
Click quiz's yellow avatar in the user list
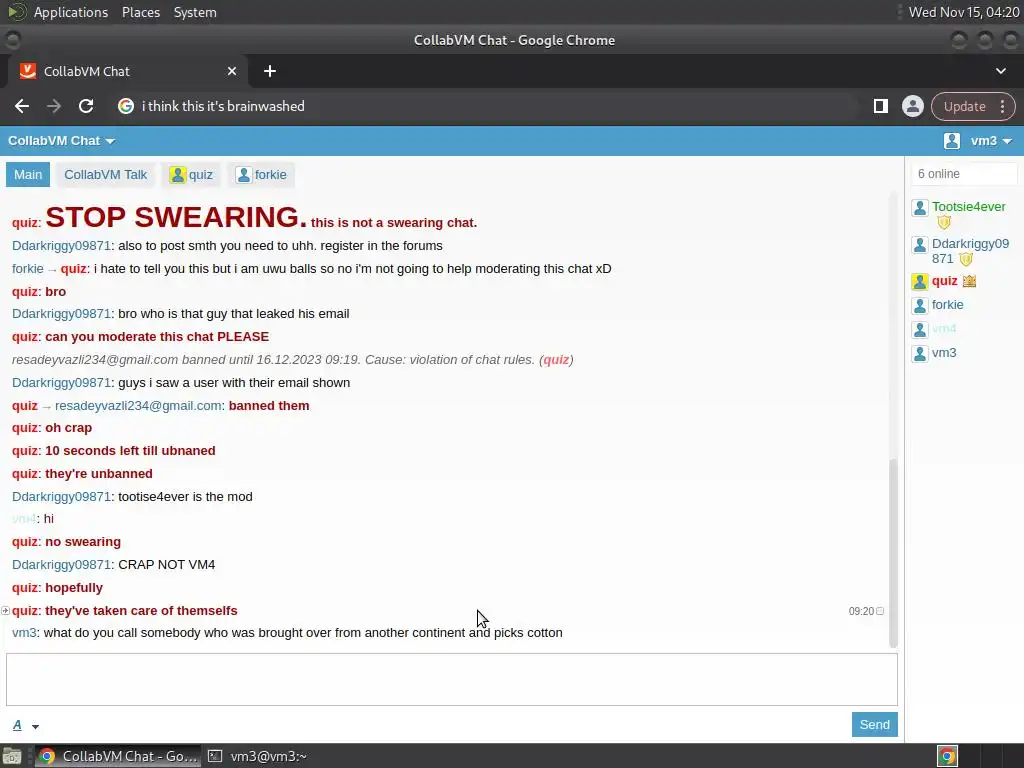click(920, 281)
